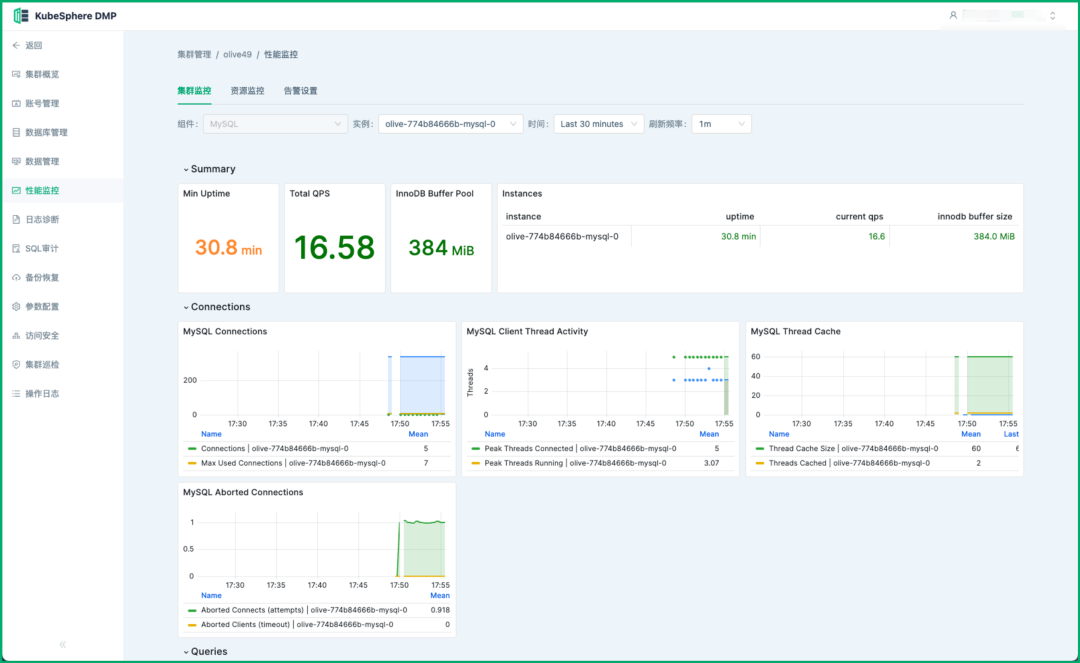Click the 集群巡检 shield icon
Image resolution: width=1080 pixels, height=663 pixels.
[x=16, y=364]
